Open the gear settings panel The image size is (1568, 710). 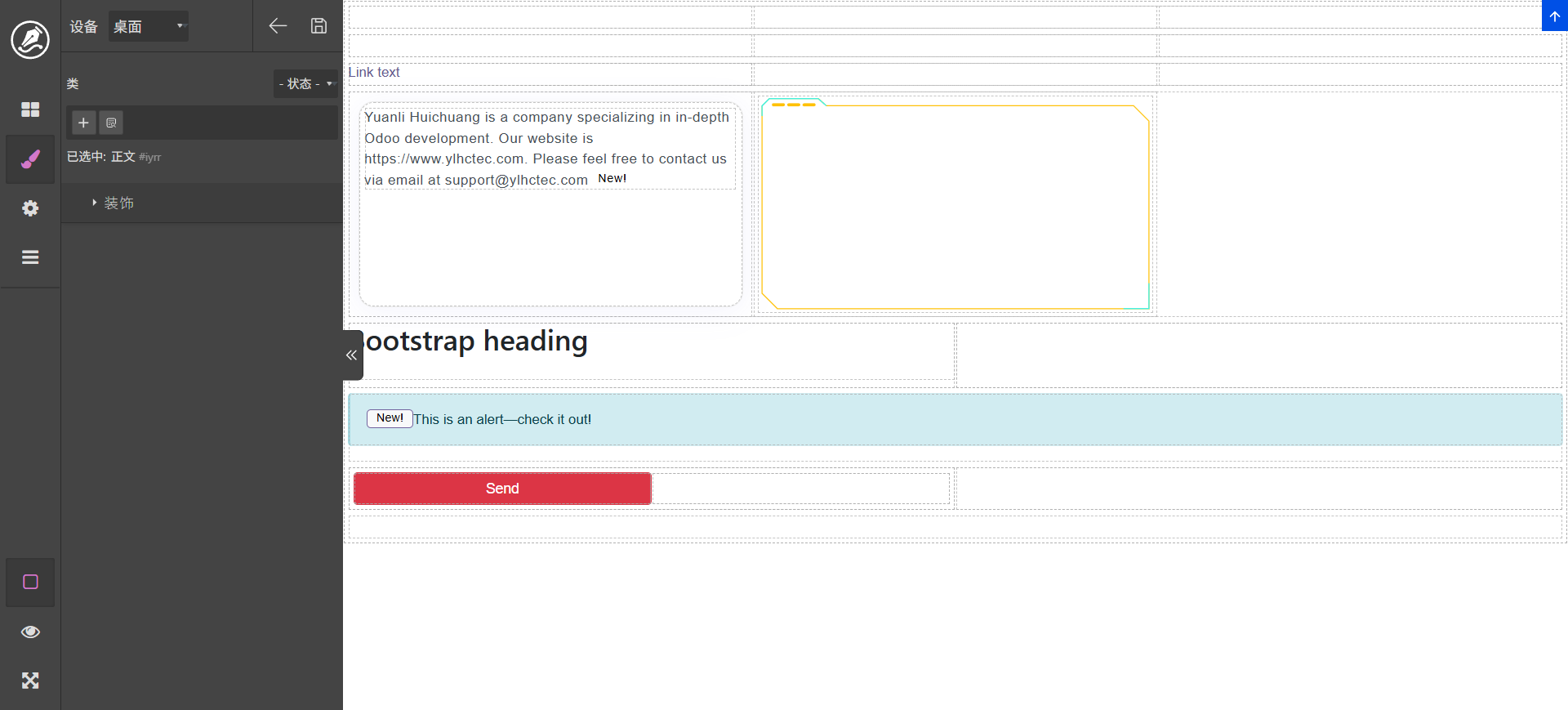[30, 208]
